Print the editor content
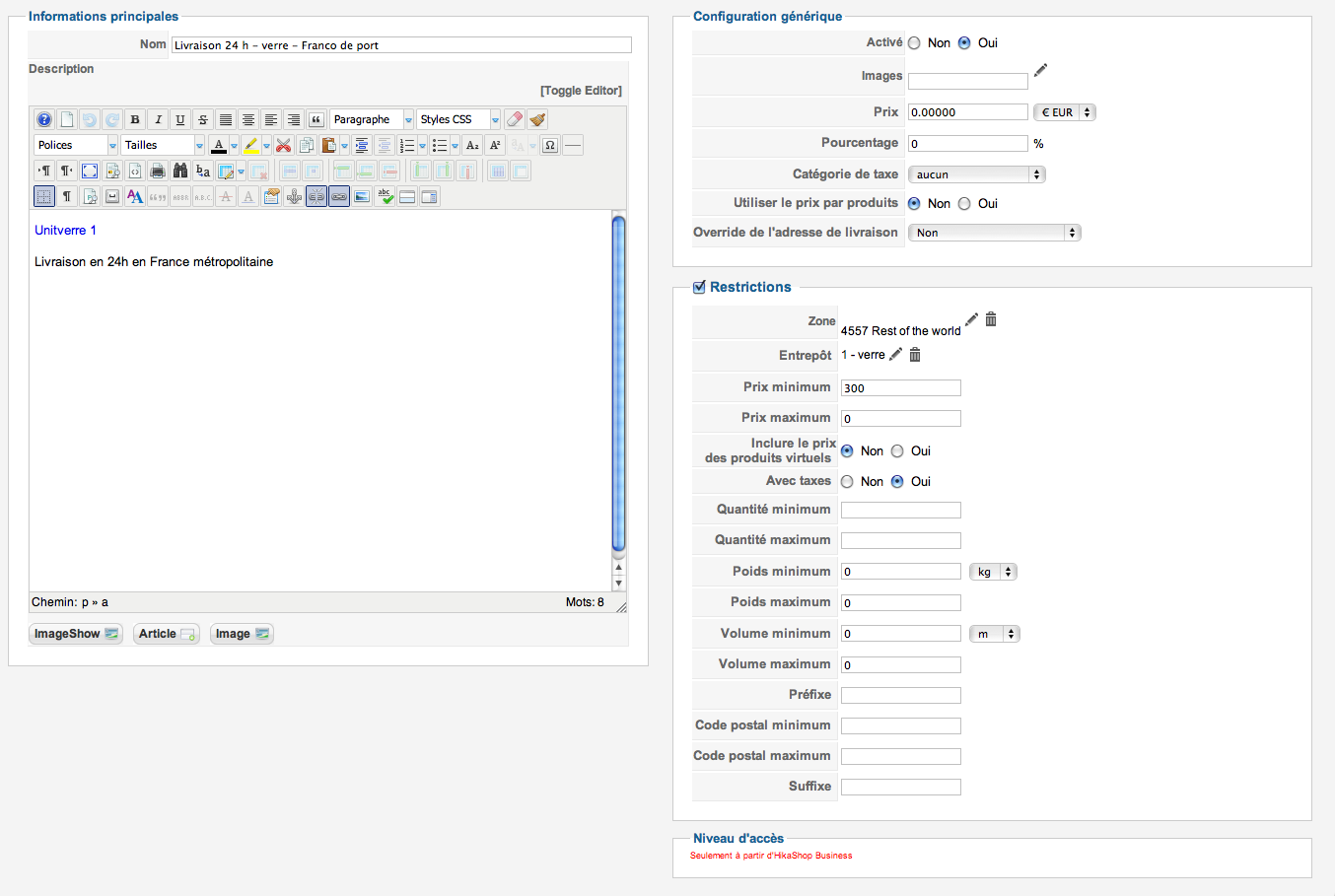The width and height of the screenshot is (1335, 896). 158,171
